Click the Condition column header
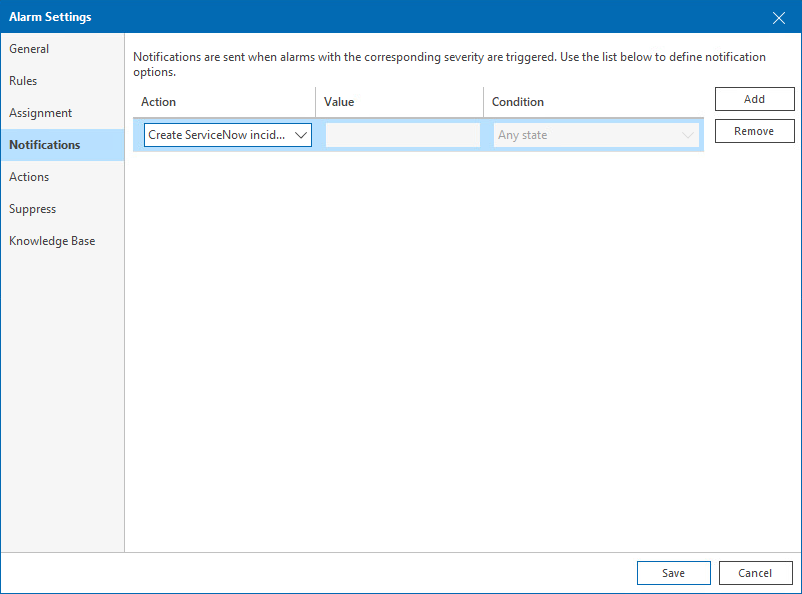This screenshot has height=594, width=802. pos(594,102)
